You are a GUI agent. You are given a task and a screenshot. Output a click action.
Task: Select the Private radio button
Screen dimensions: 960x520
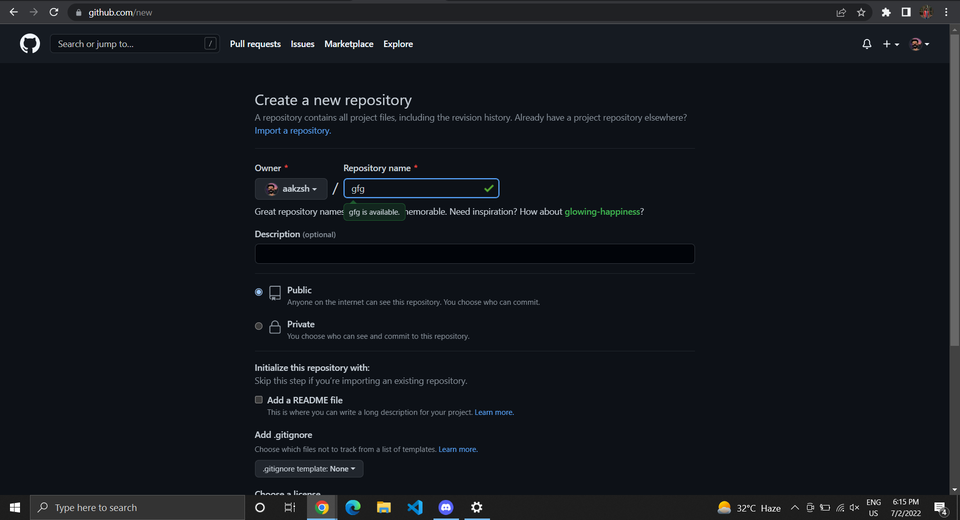pos(258,326)
